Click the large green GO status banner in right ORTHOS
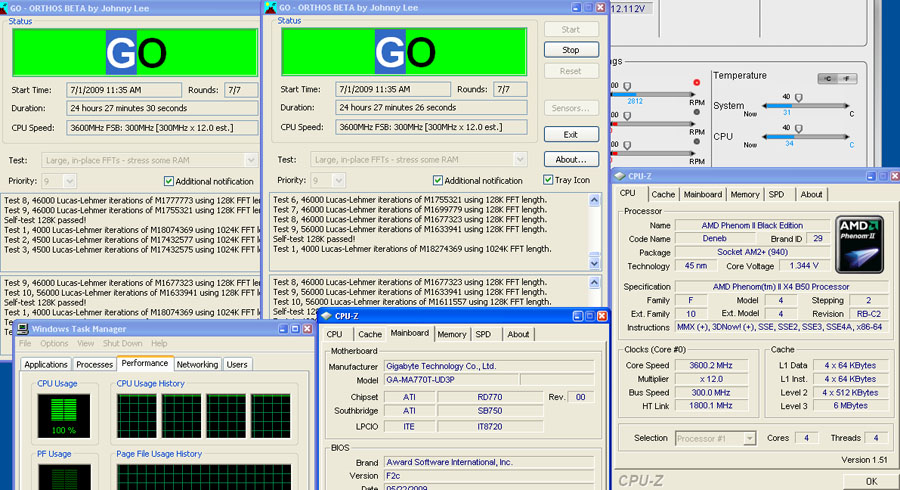The height and width of the screenshot is (490, 900). click(x=406, y=52)
